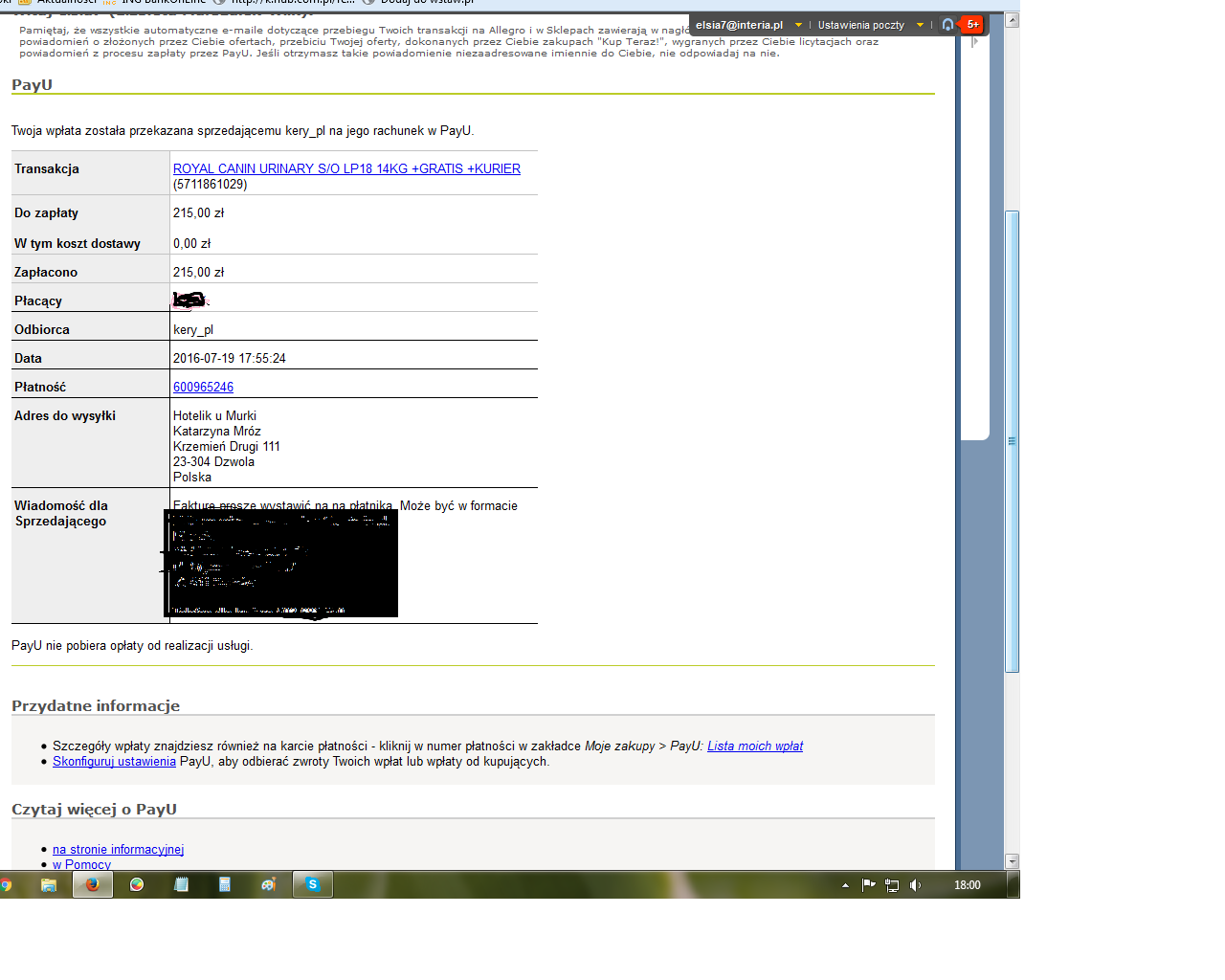This screenshot has width=1225, height=980.
Task: Click the Zapłacono 215,00 zł value
Action: point(199,272)
